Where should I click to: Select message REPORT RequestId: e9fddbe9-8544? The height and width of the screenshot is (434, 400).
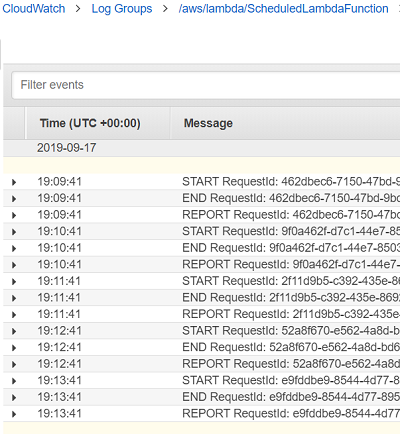coord(291,414)
